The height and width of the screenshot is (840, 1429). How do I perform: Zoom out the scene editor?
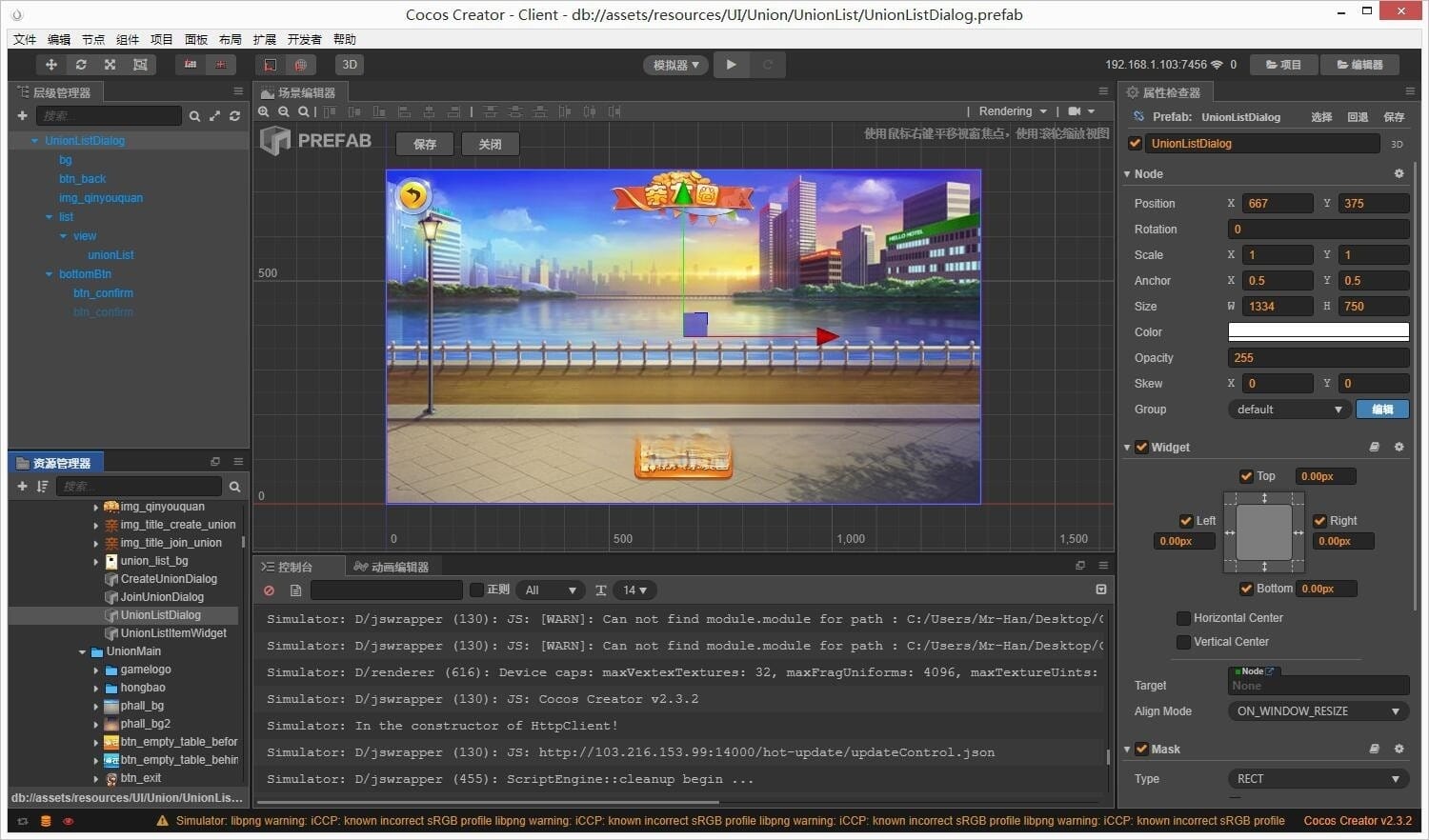click(284, 111)
